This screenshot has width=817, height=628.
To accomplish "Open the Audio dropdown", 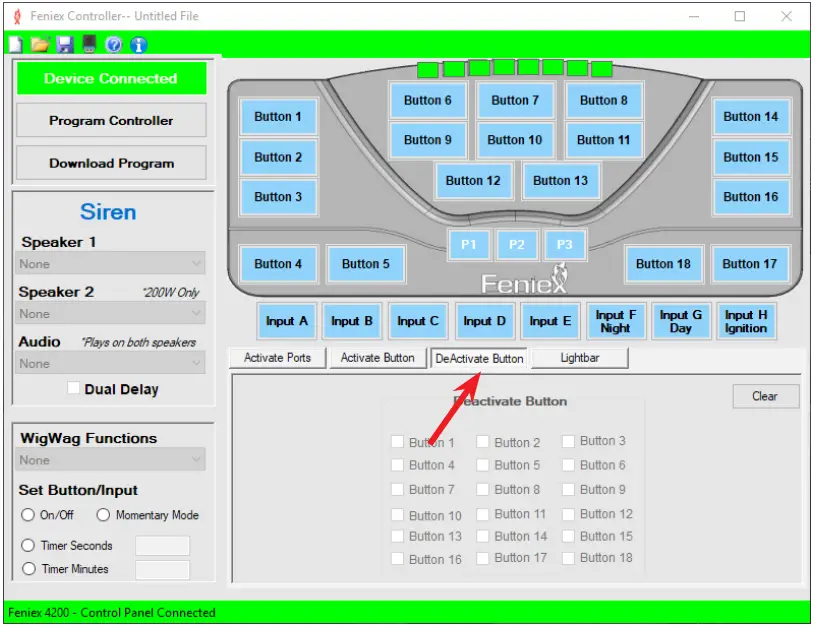I will click(x=110, y=363).
